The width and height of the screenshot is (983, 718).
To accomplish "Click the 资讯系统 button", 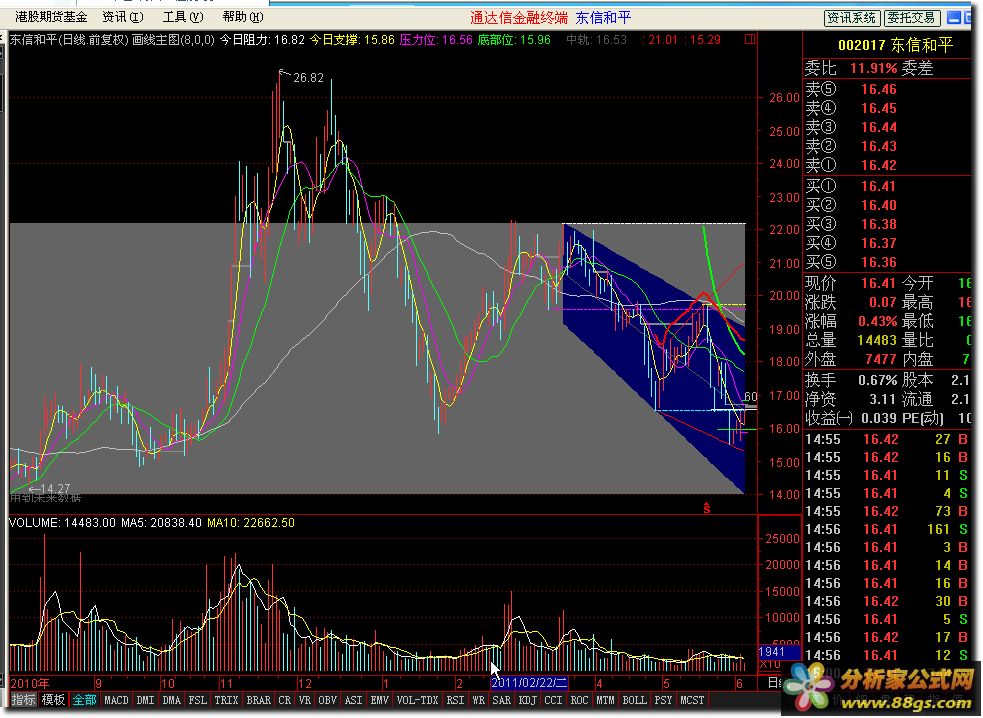I will point(852,18).
